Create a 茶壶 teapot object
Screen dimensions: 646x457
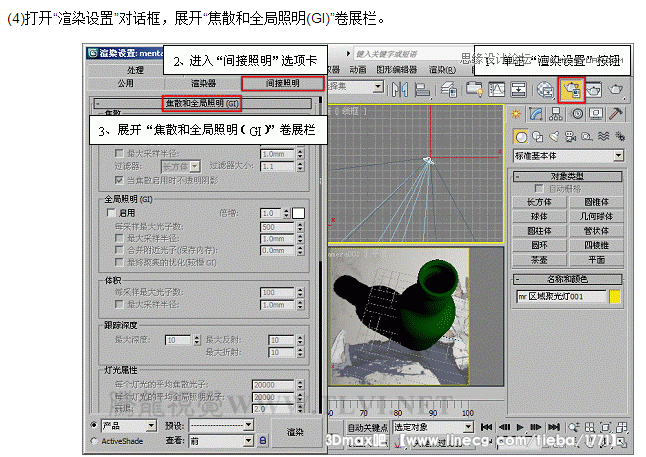point(539,260)
